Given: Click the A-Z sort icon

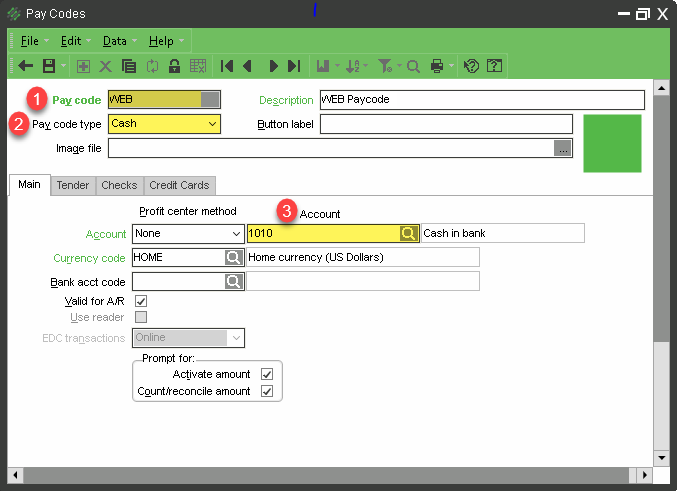Looking at the screenshot, I should [352, 66].
